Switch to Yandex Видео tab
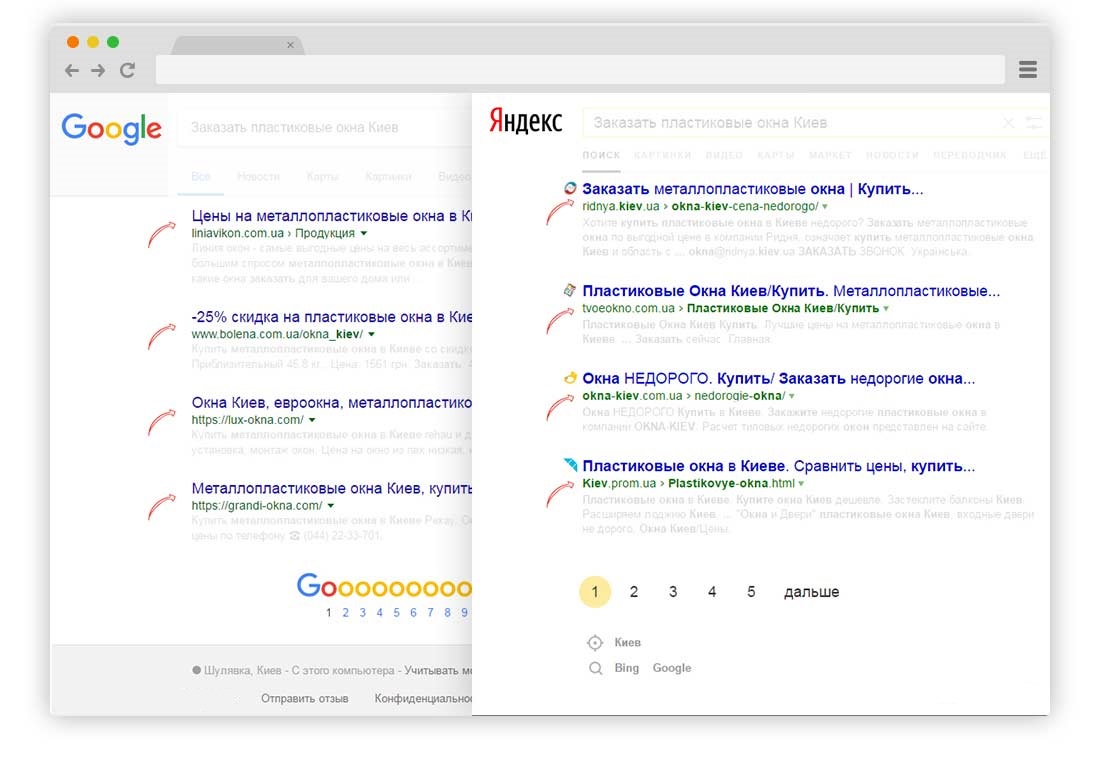 (x=724, y=155)
